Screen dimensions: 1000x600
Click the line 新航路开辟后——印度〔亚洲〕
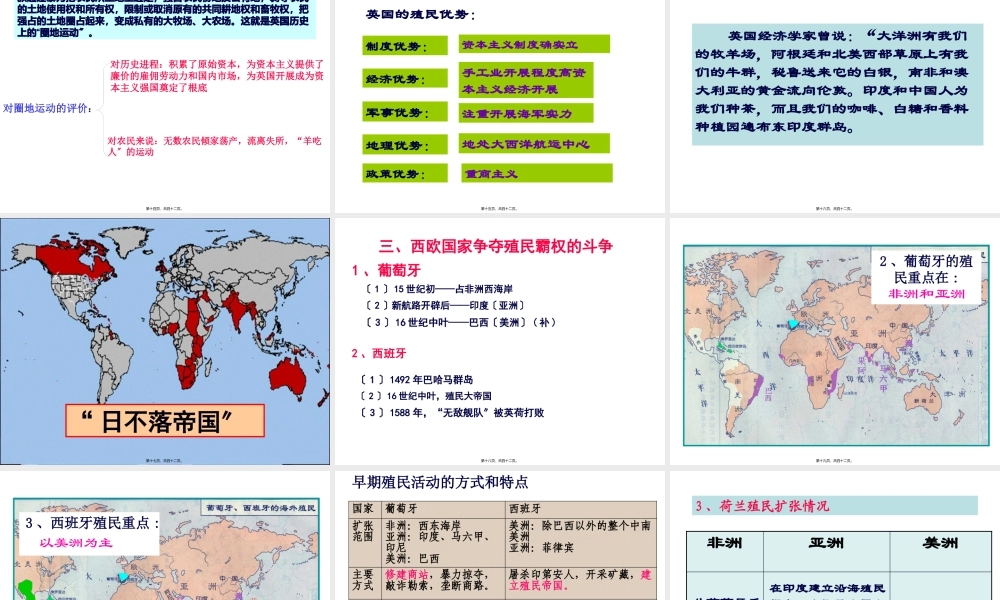point(446,305)
